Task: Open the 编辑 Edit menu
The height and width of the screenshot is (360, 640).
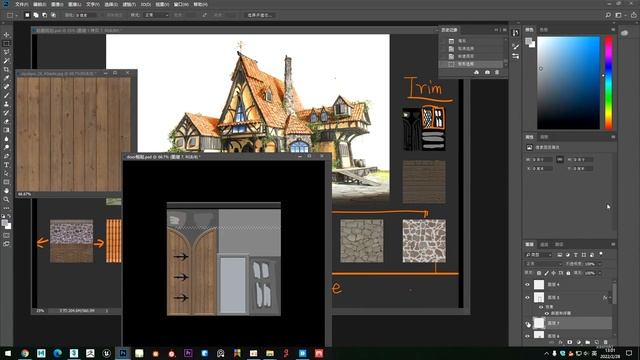Action: (x=40, y=4)
